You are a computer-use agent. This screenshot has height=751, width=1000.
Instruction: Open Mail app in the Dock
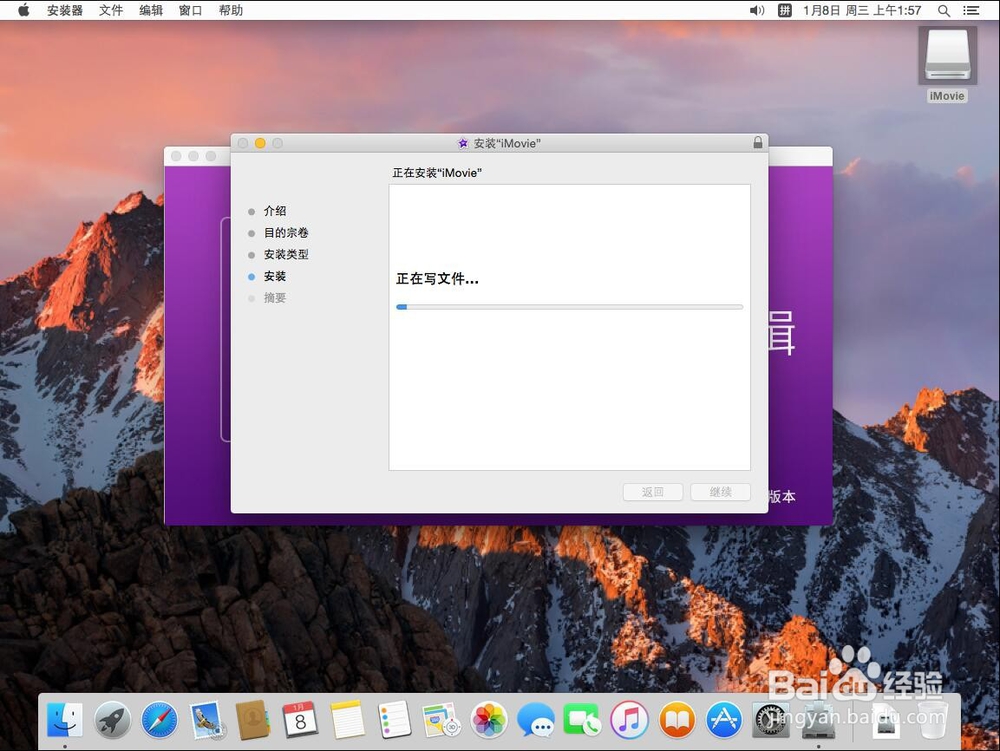click(x=207, y=720)
